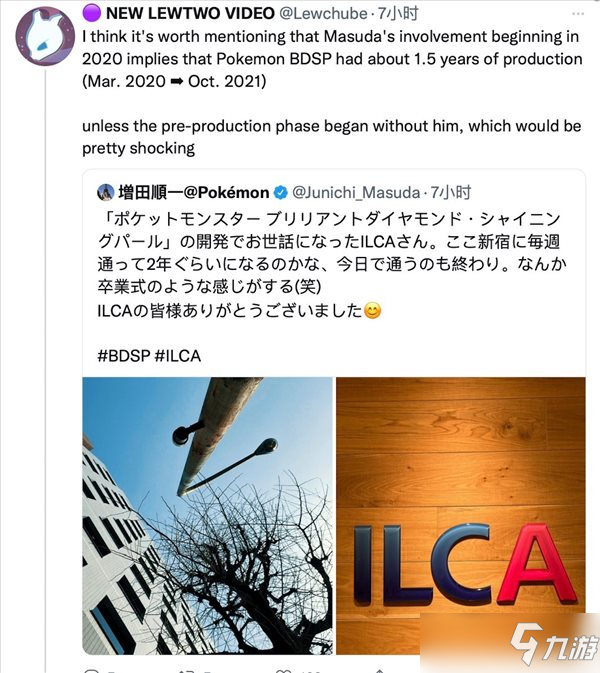
Task: Open Junichi Masuda's small avatar
Action: (x=106, y=192)
